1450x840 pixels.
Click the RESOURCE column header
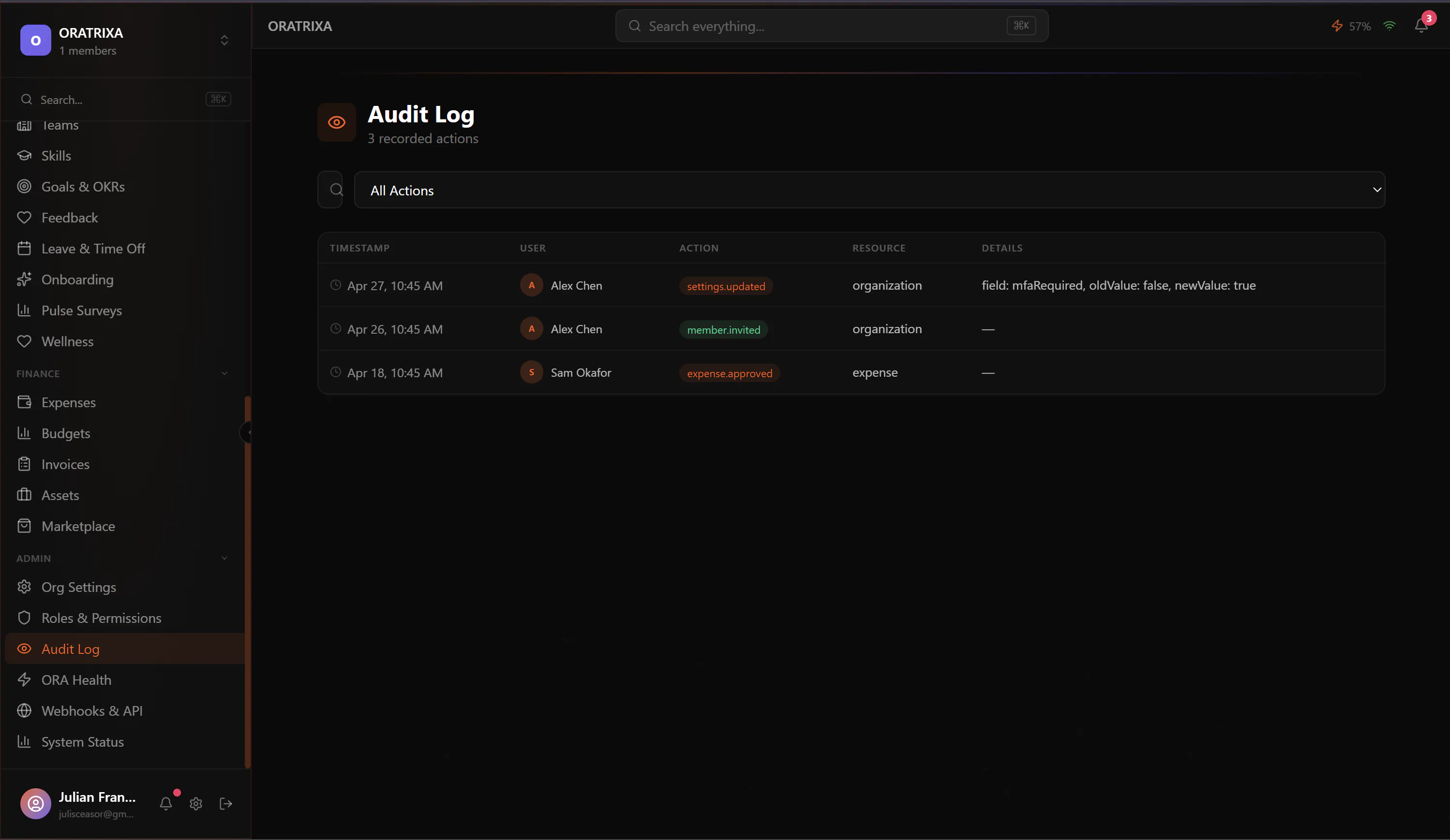click(879, 249)
